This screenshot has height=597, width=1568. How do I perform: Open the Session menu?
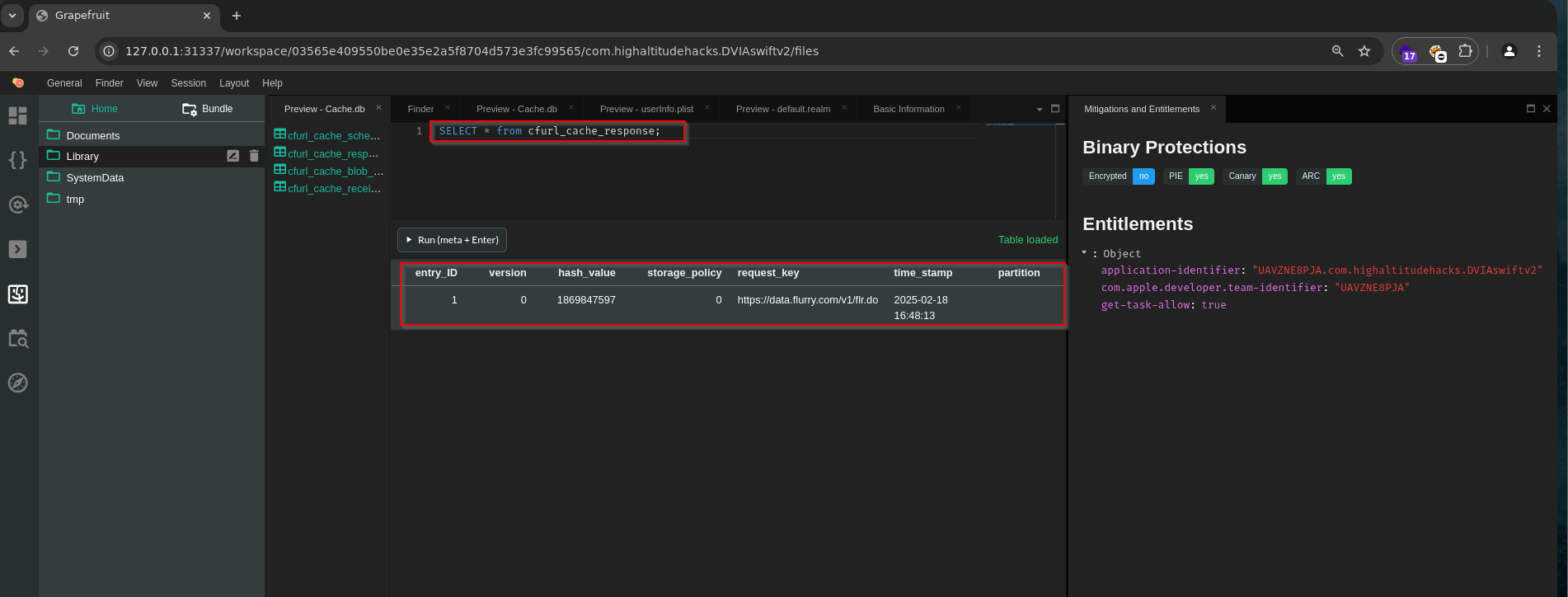point(189,83)
